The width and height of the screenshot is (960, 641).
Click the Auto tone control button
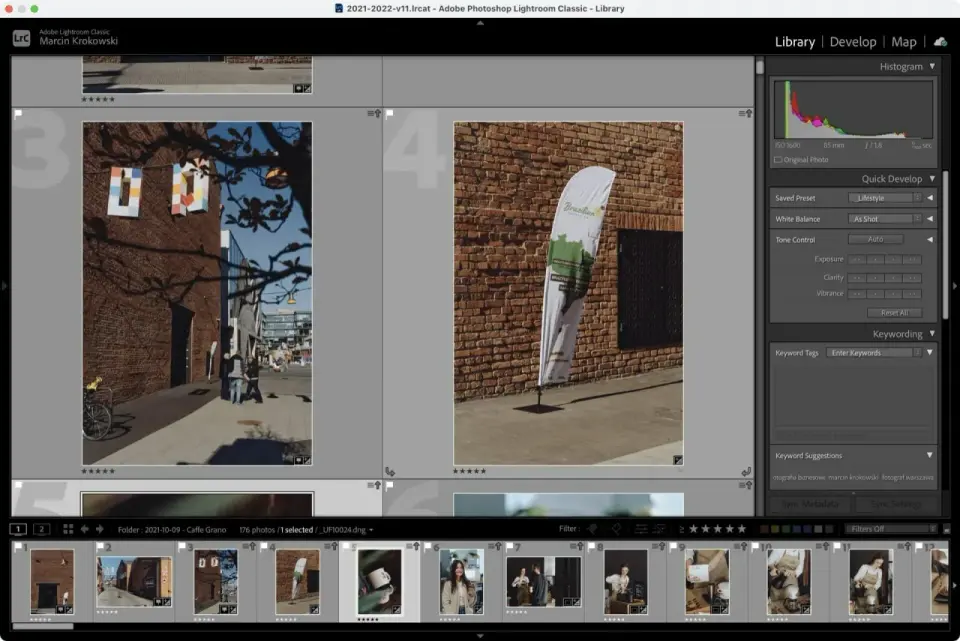click(876, 239)
